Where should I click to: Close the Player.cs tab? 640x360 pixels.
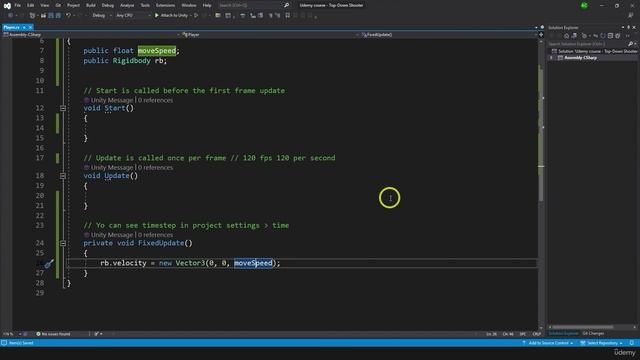pyautogui.click(x=30, y=27)
